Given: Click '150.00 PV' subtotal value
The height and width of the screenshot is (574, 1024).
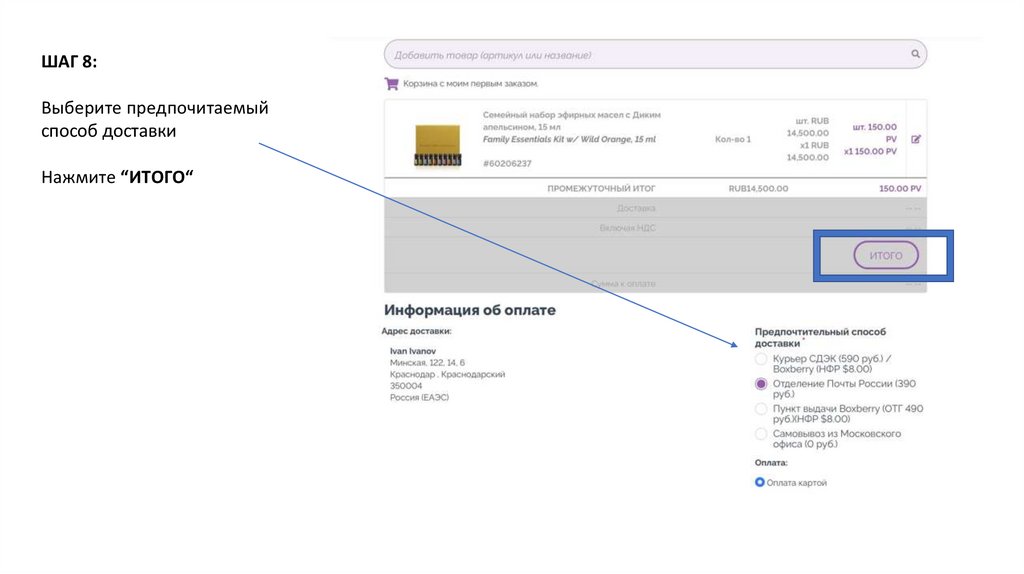Looking at the screenshot, I should [x=900, y=188].
